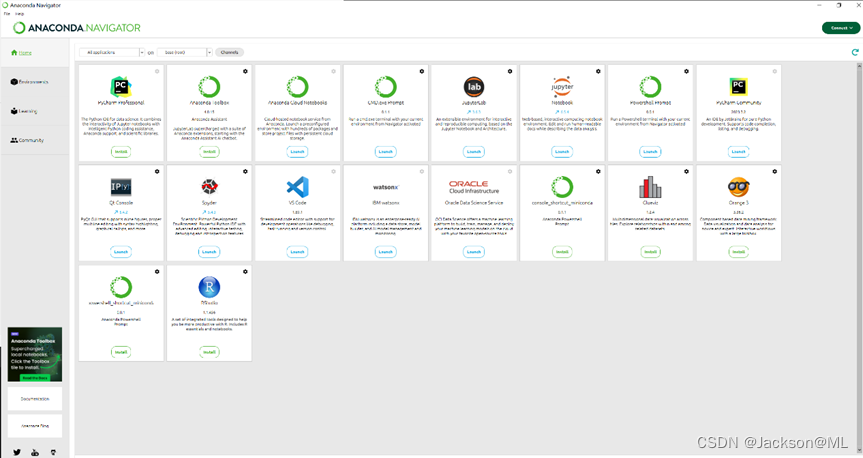Launch VS Code

297,252
